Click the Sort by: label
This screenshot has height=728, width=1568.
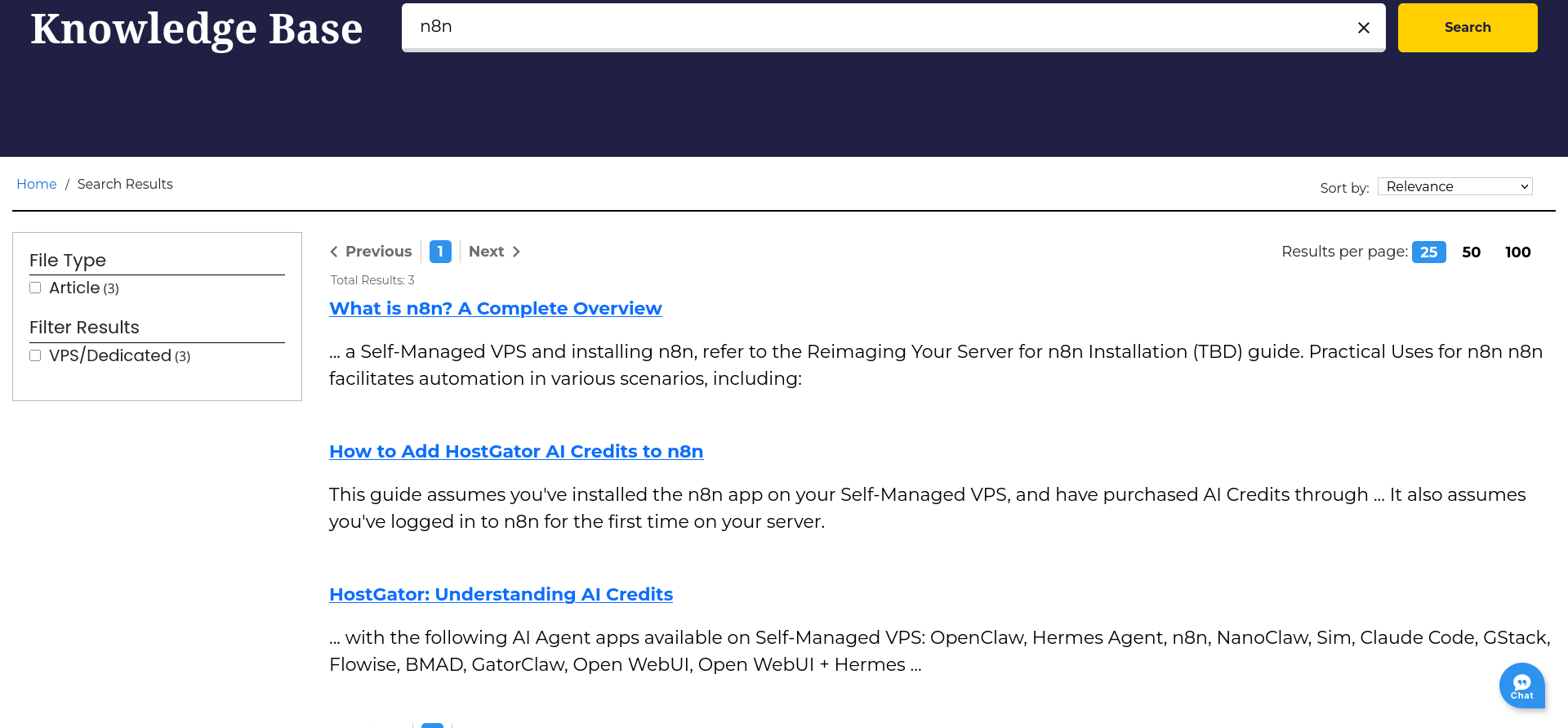1344,188
